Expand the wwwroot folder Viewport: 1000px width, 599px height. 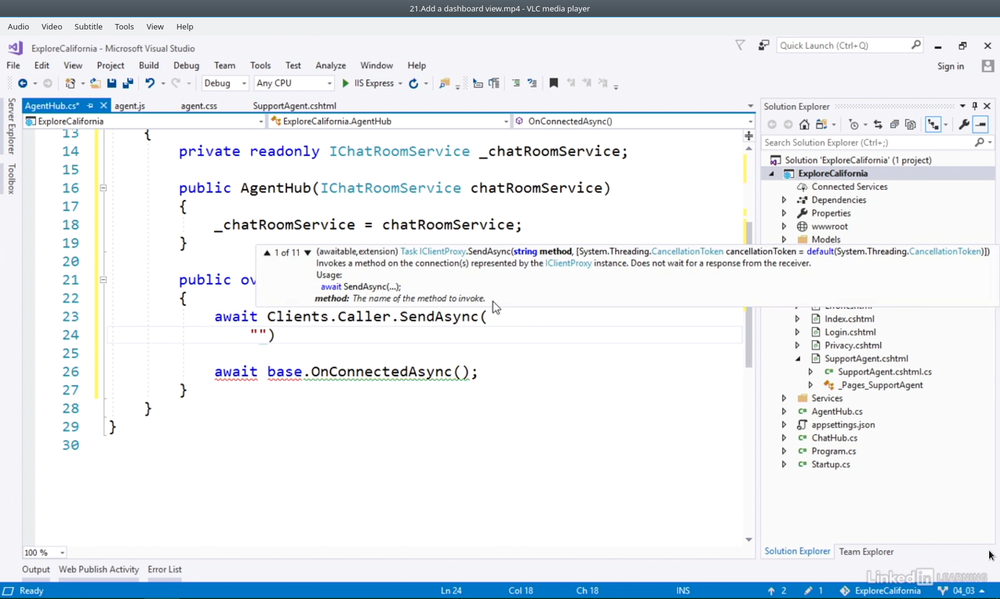(784, 226)
